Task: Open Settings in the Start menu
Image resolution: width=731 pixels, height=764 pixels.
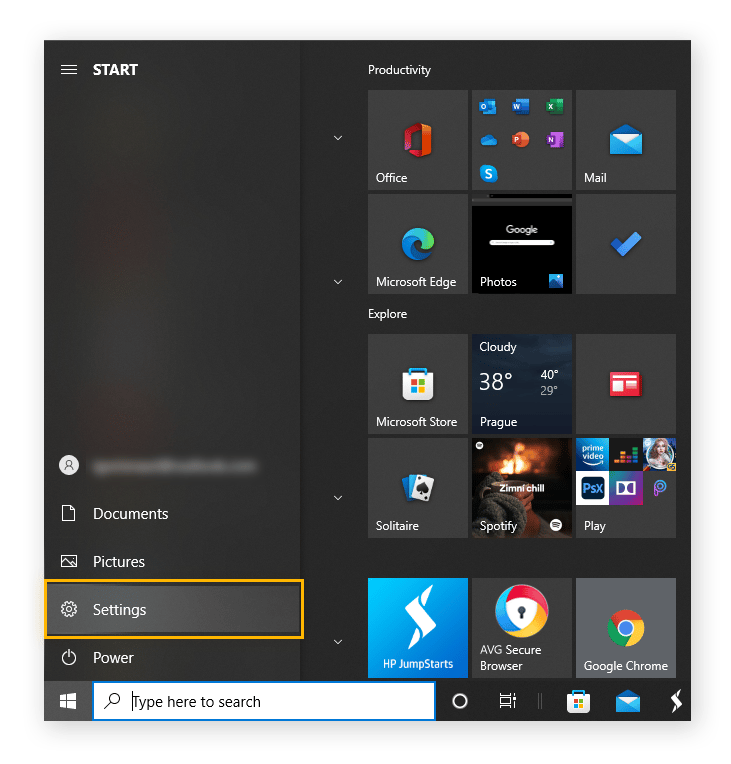Action: [173, 609]
